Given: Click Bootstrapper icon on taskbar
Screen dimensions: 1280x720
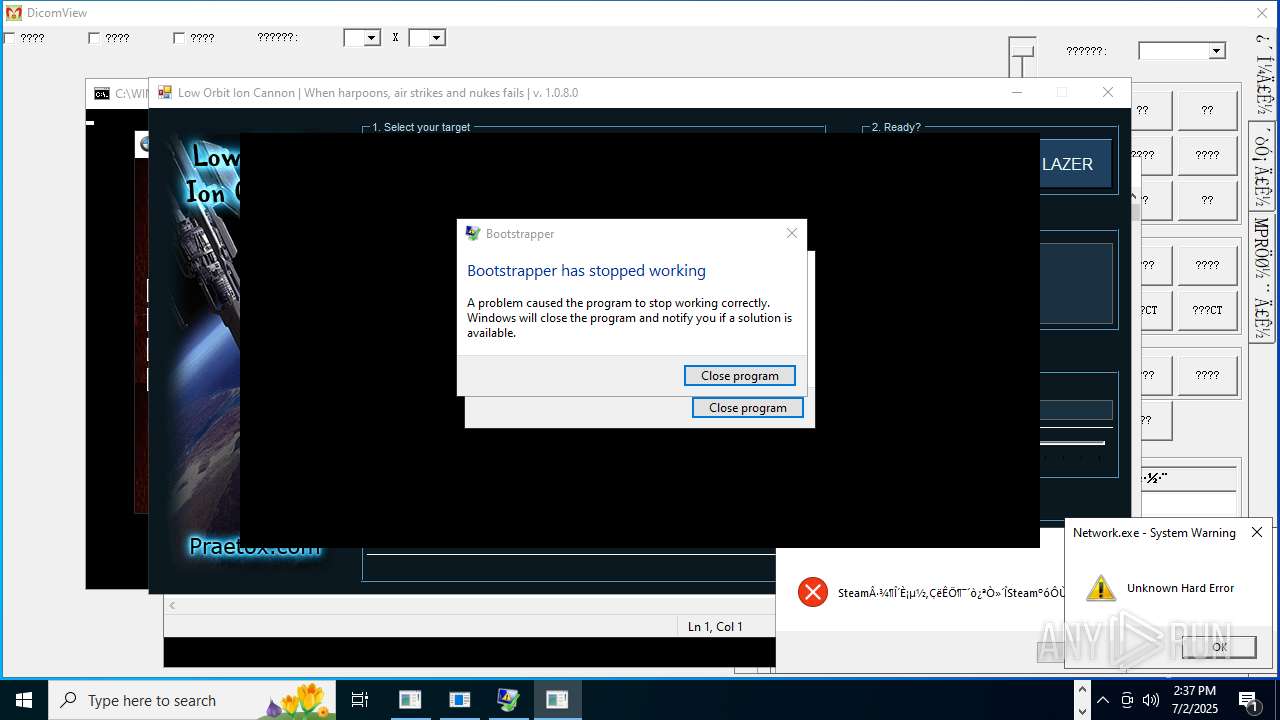Looking at the screenshot, I should click(508, 700).
